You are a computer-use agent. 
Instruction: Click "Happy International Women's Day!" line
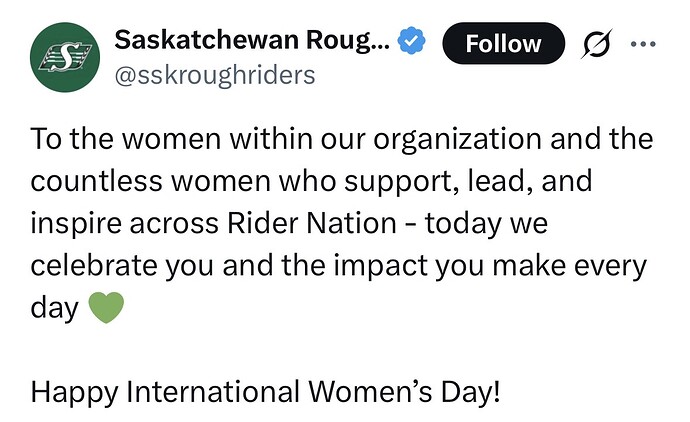click(265, 389)
